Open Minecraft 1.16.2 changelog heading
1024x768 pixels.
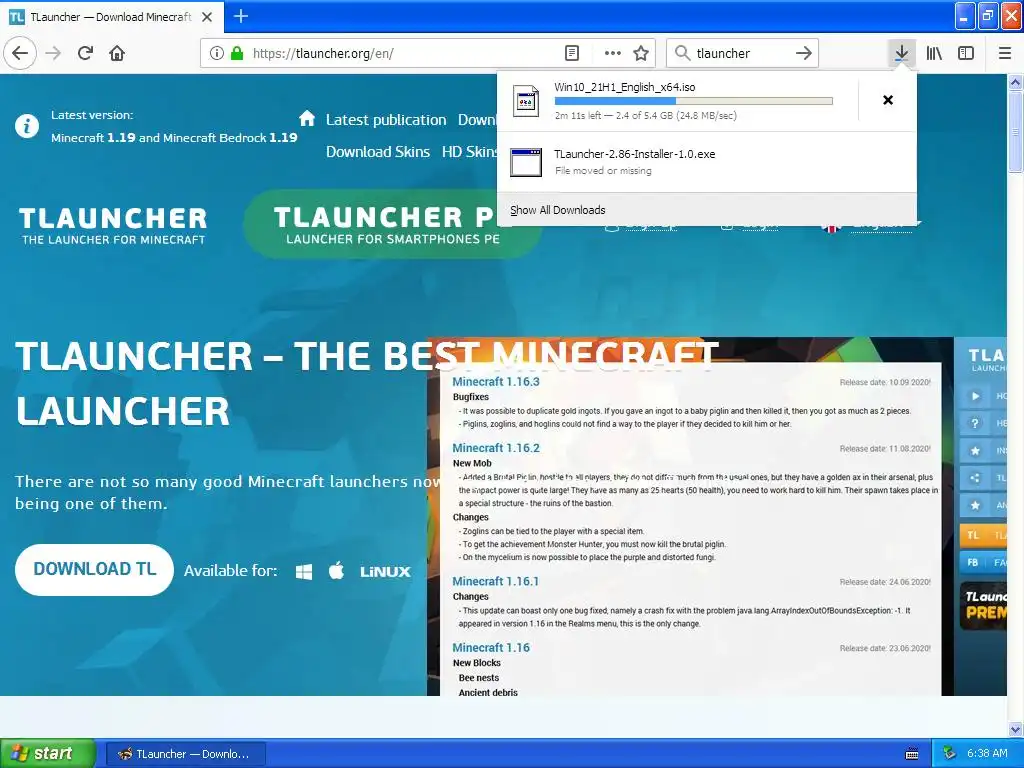coord(496,448)
